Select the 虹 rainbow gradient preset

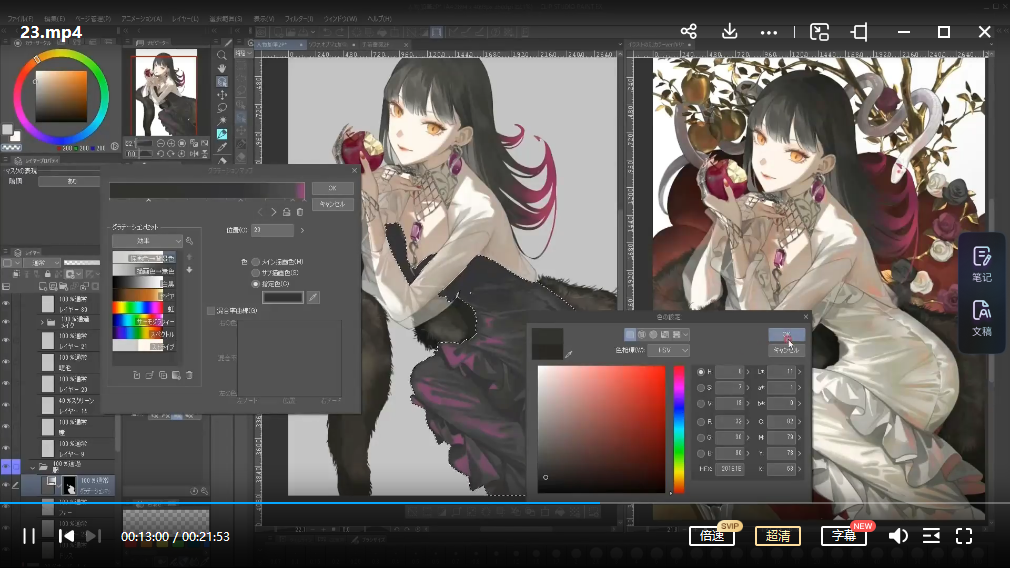coord(144,308)
